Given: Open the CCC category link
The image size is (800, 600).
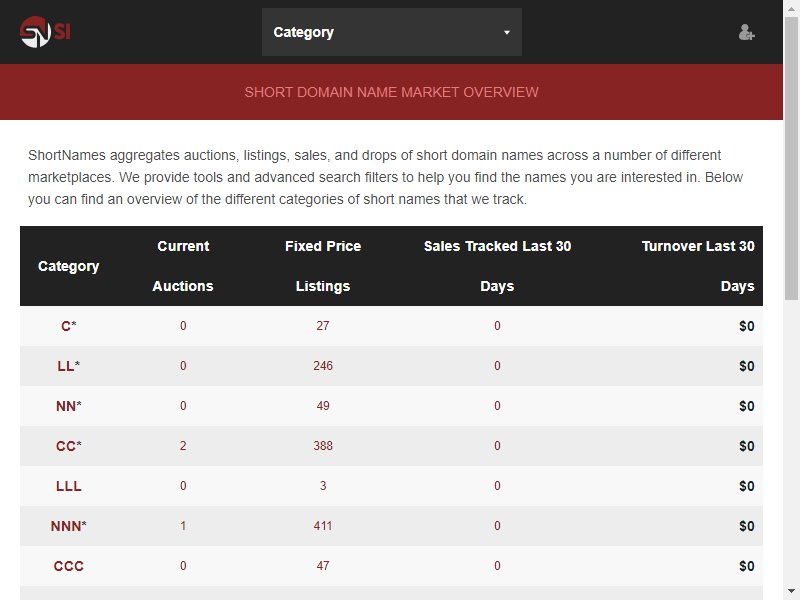Looking at the screenshot, I should point(69,566).
